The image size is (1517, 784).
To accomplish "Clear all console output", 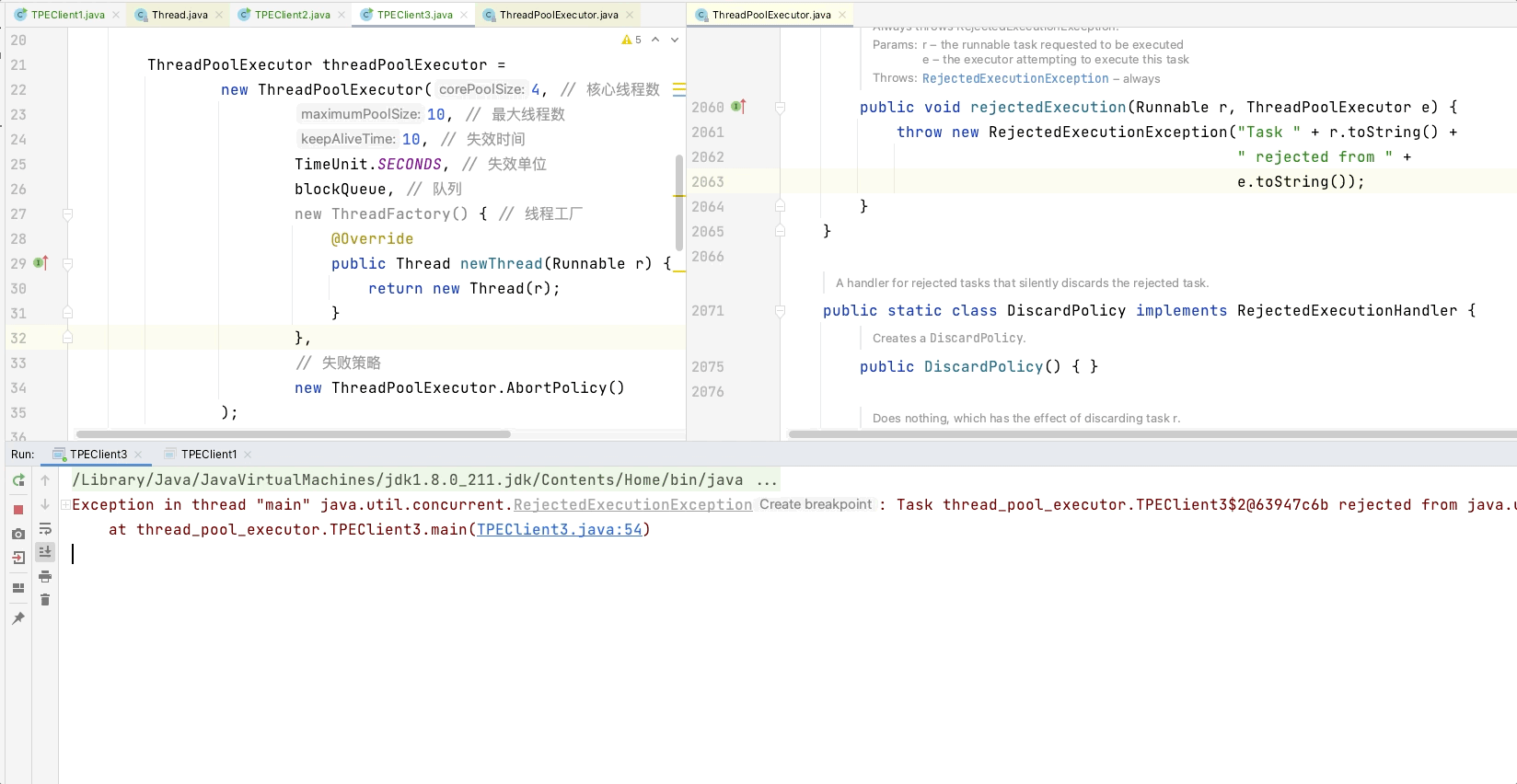I will pos(45,600).
